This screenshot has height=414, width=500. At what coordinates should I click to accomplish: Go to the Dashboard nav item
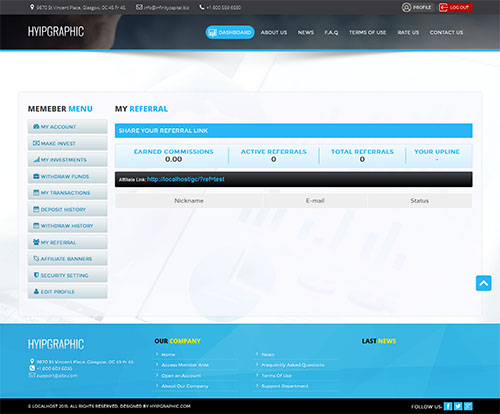(x=230, y=32)
